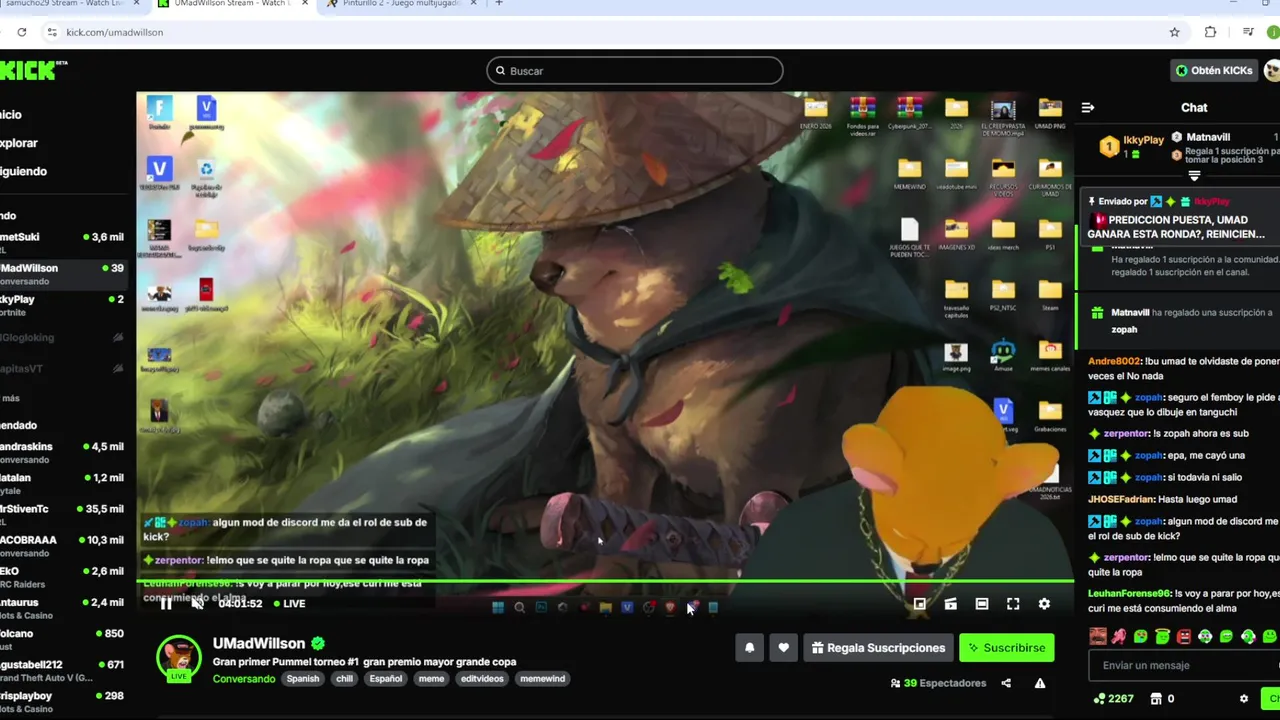Toggle theater mode in player
1280x720 pixels.
pos(982,604)
